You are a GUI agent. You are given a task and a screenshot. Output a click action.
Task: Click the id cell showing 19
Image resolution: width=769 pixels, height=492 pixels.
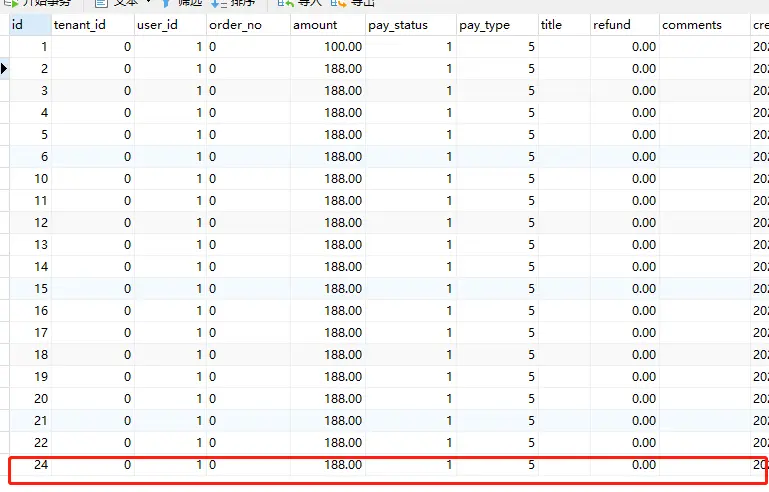click(30, 377)
